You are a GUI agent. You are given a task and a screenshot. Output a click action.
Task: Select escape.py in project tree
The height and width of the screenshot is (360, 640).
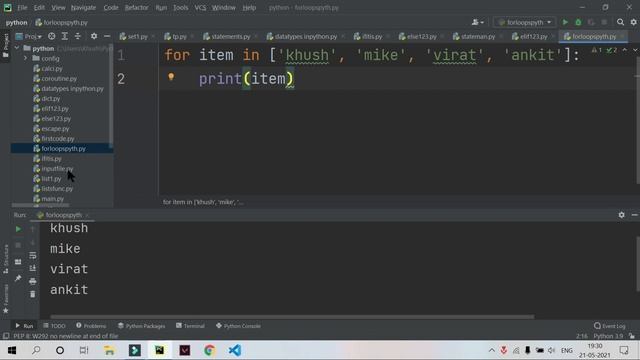(55, 129)
